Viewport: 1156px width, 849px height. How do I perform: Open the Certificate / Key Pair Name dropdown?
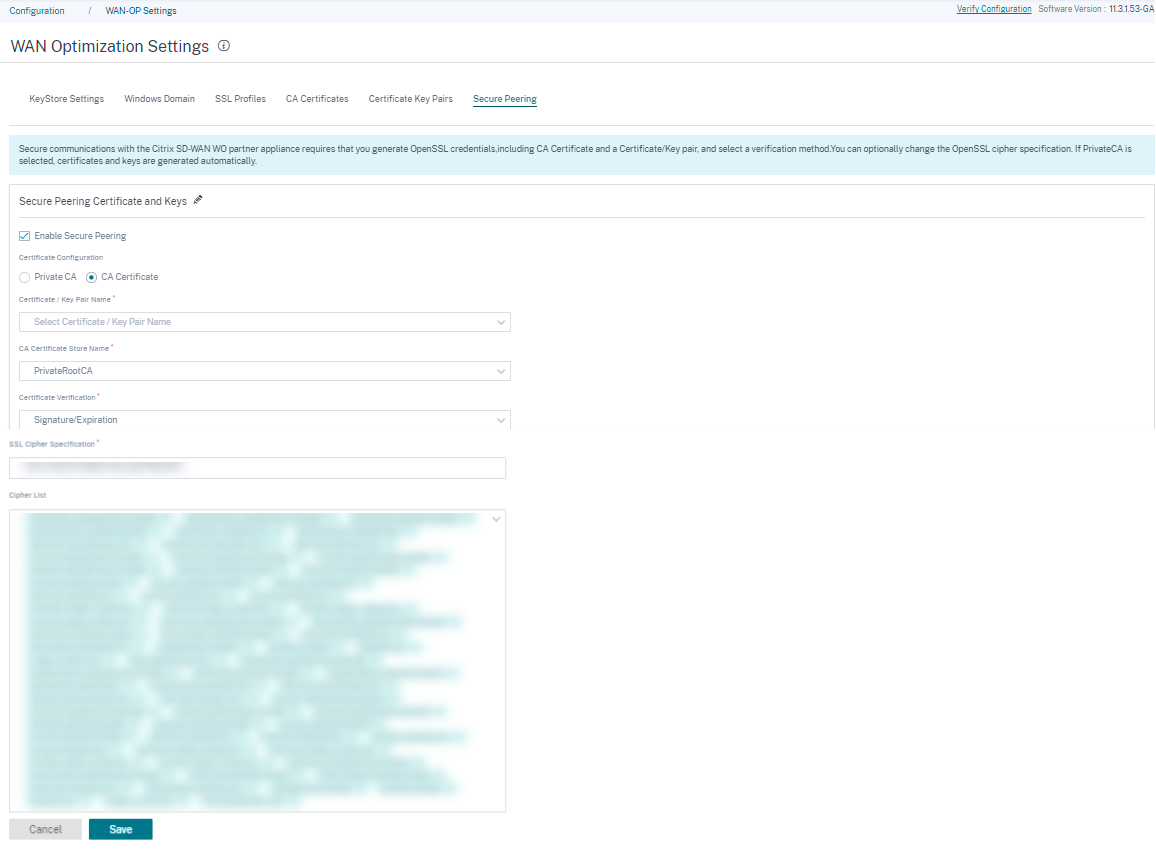(265, 322)
